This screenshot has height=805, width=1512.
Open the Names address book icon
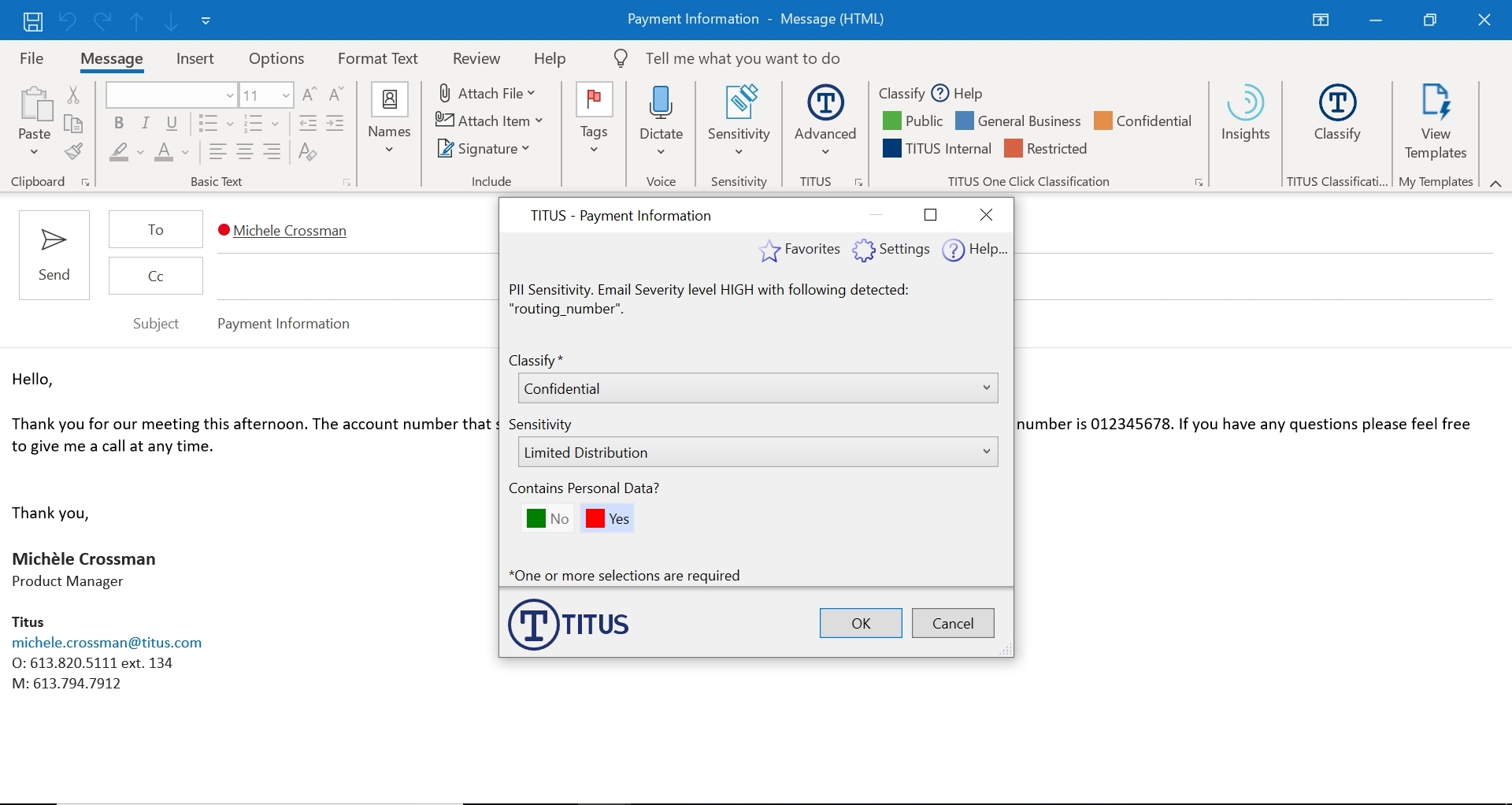coord(389,98)
